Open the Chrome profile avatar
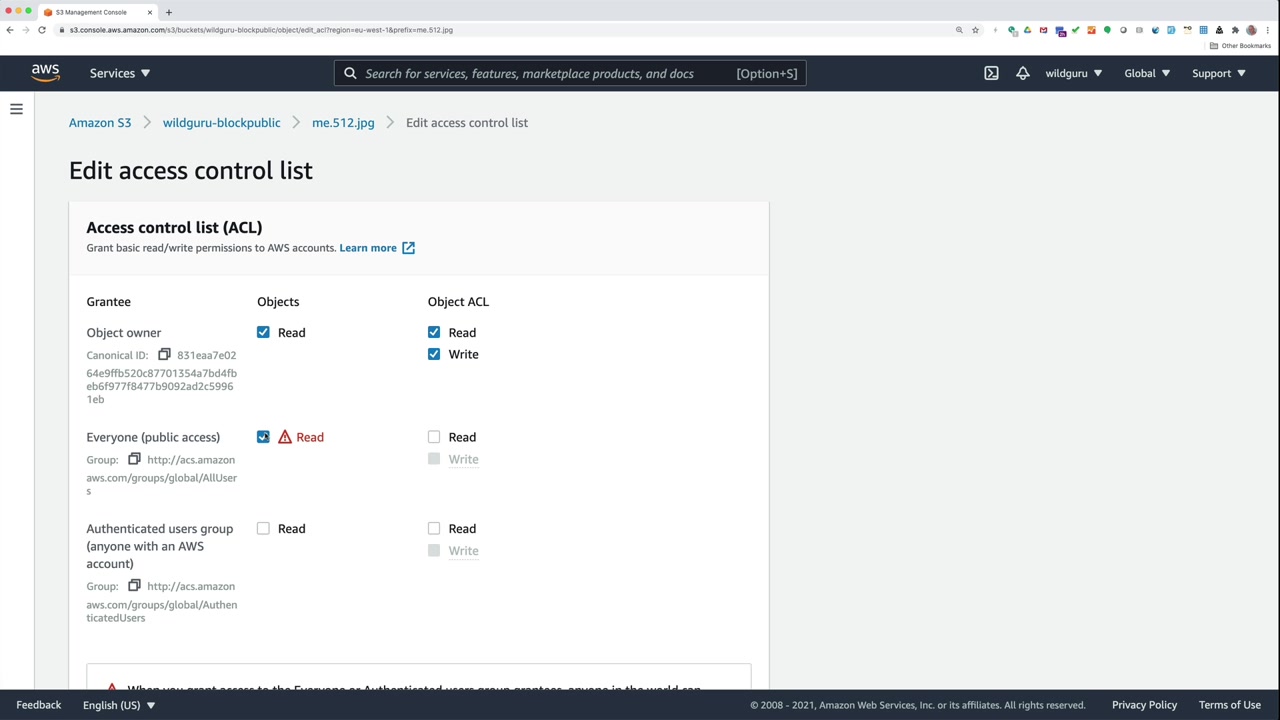Image resolution: width=1280 pixels, height=720 pixels. [x=1251, y=30]
